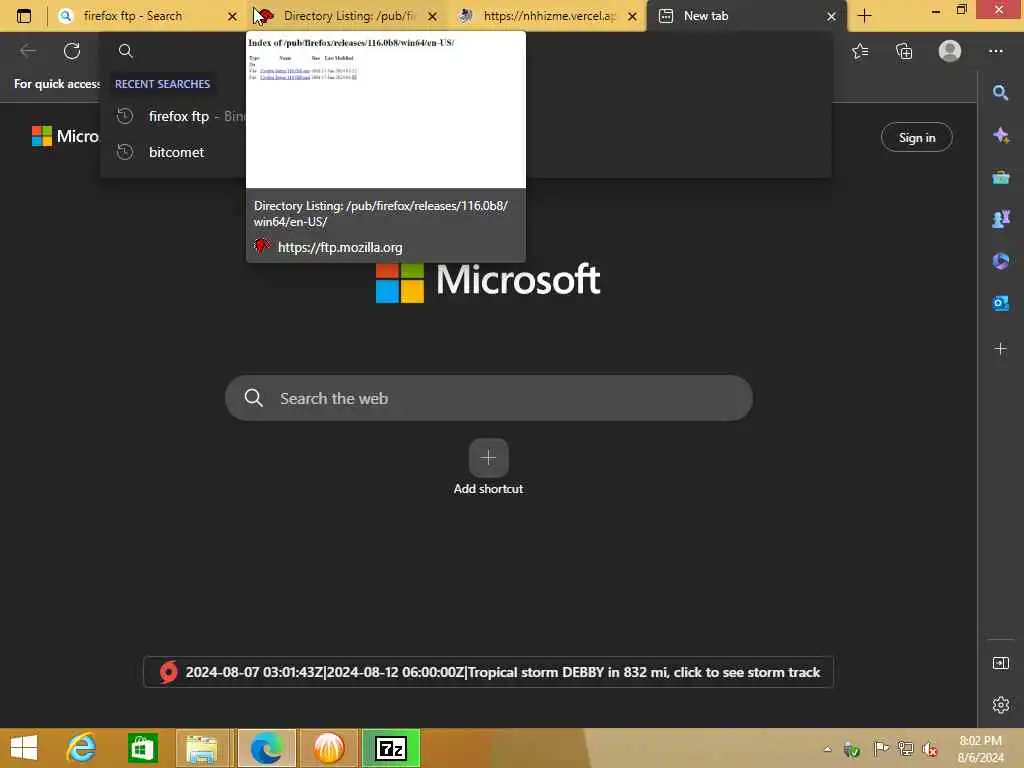Open the Windows Start button
The image size is (1024, 768).
click(24, 748)
